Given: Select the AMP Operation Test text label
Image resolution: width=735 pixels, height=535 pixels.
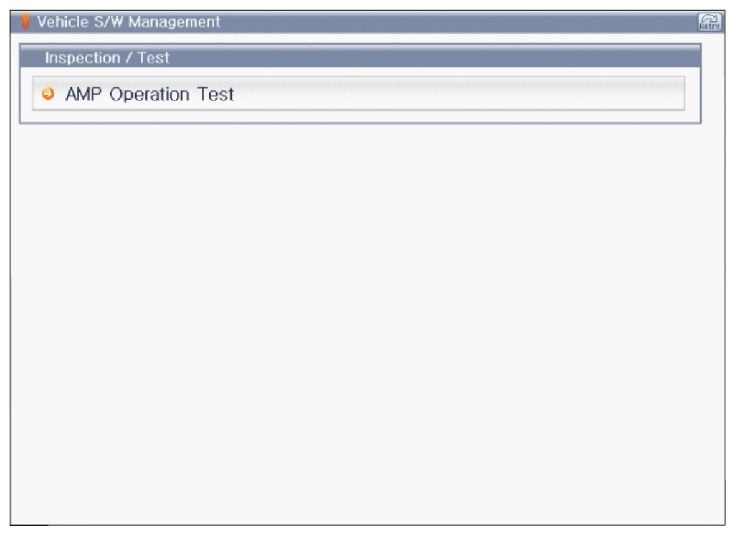Looking at the screenshot, I should coord(150,94).
